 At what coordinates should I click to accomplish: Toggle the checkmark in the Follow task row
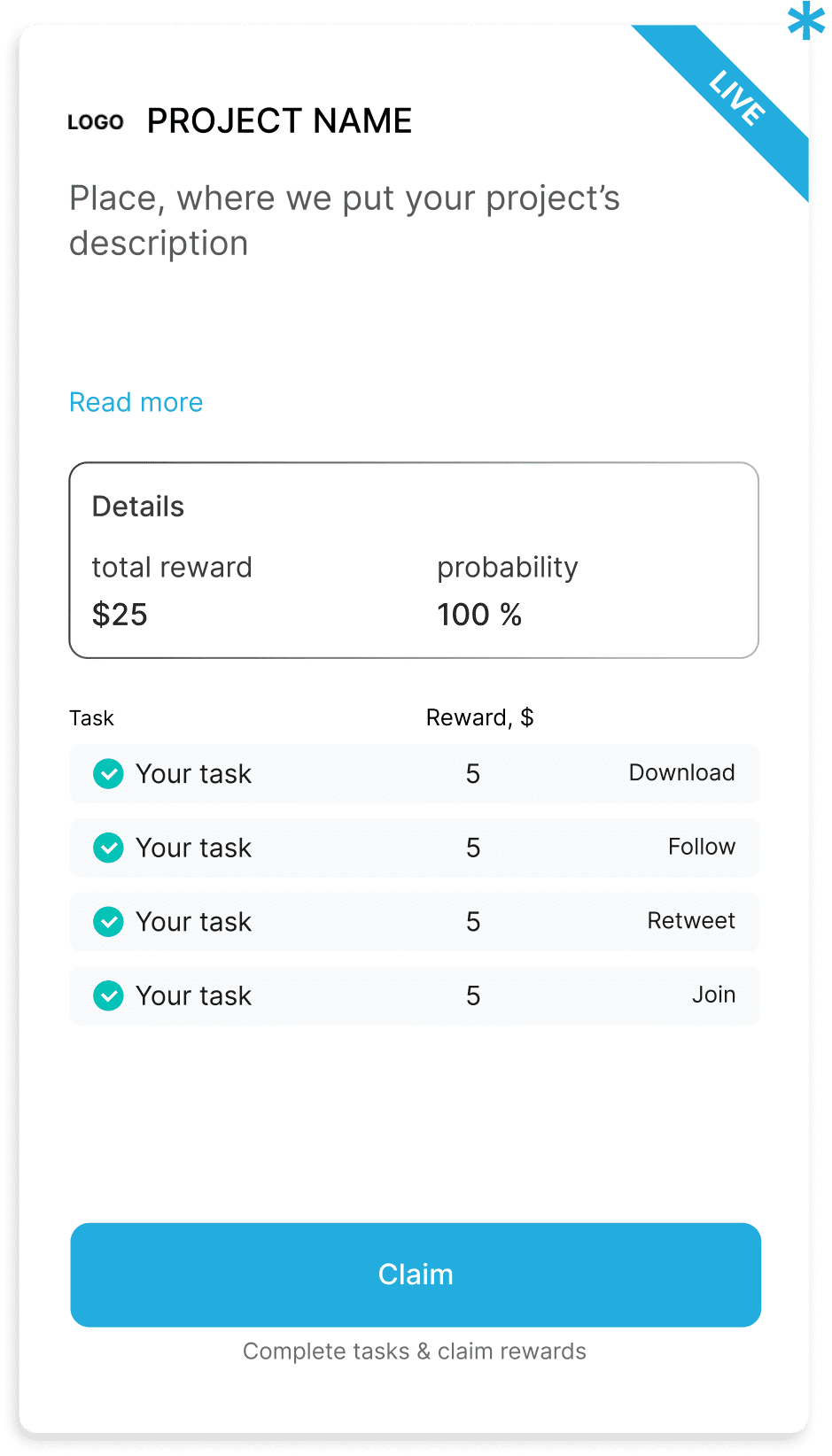pos(108,848)
